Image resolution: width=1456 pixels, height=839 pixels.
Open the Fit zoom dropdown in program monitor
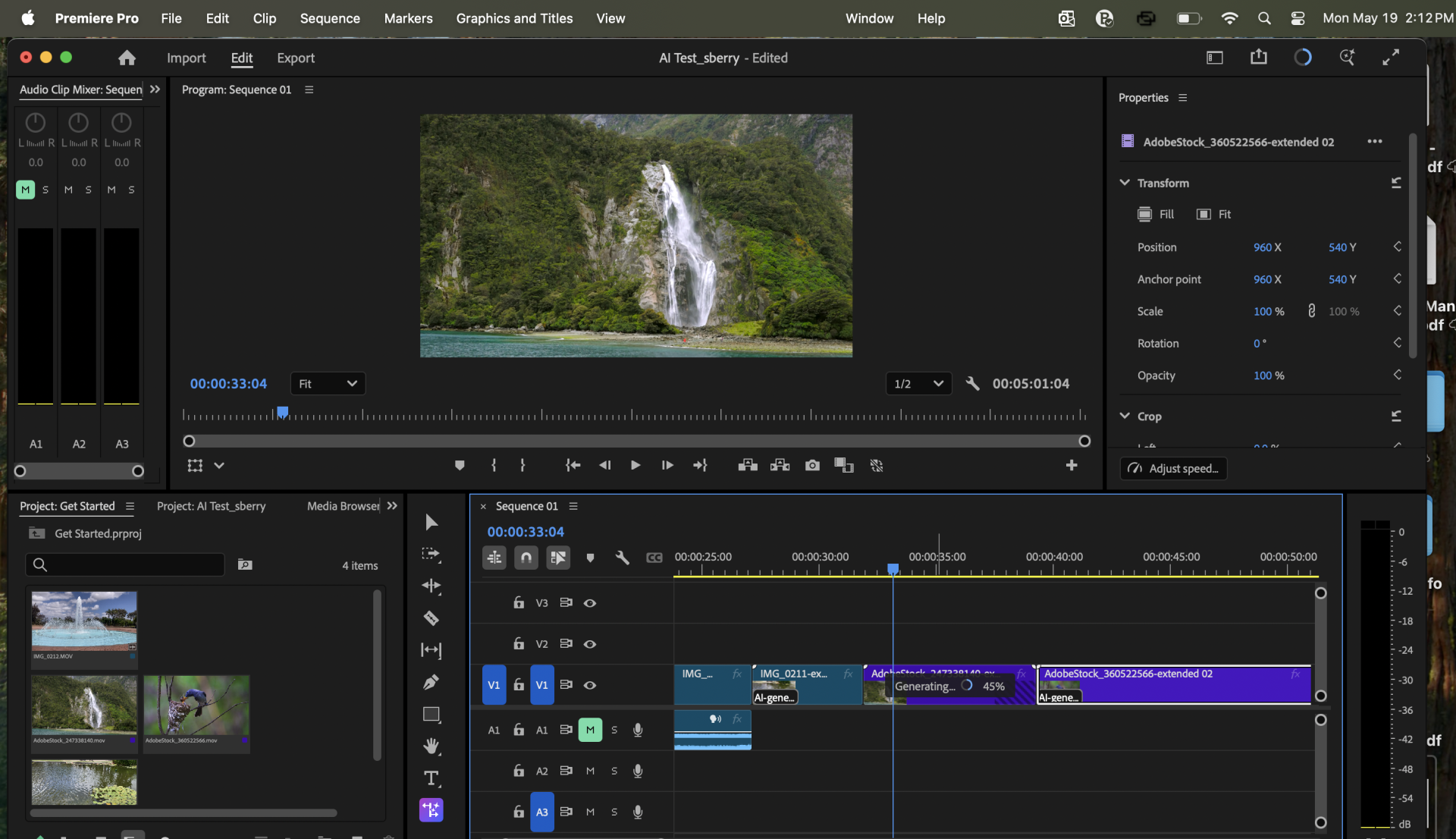click(x=328, y=383)
